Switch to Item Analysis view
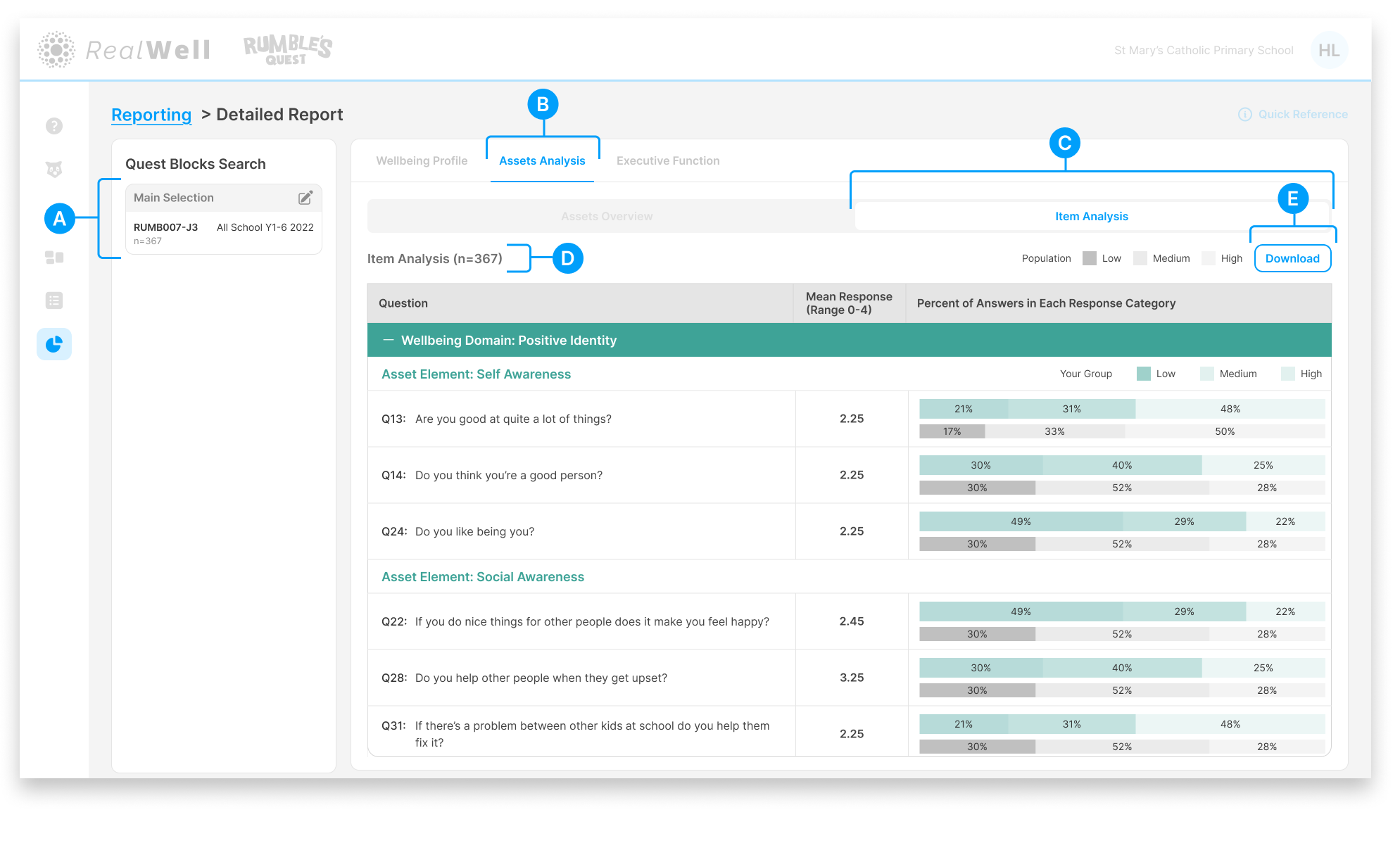 coord(1091,217)
